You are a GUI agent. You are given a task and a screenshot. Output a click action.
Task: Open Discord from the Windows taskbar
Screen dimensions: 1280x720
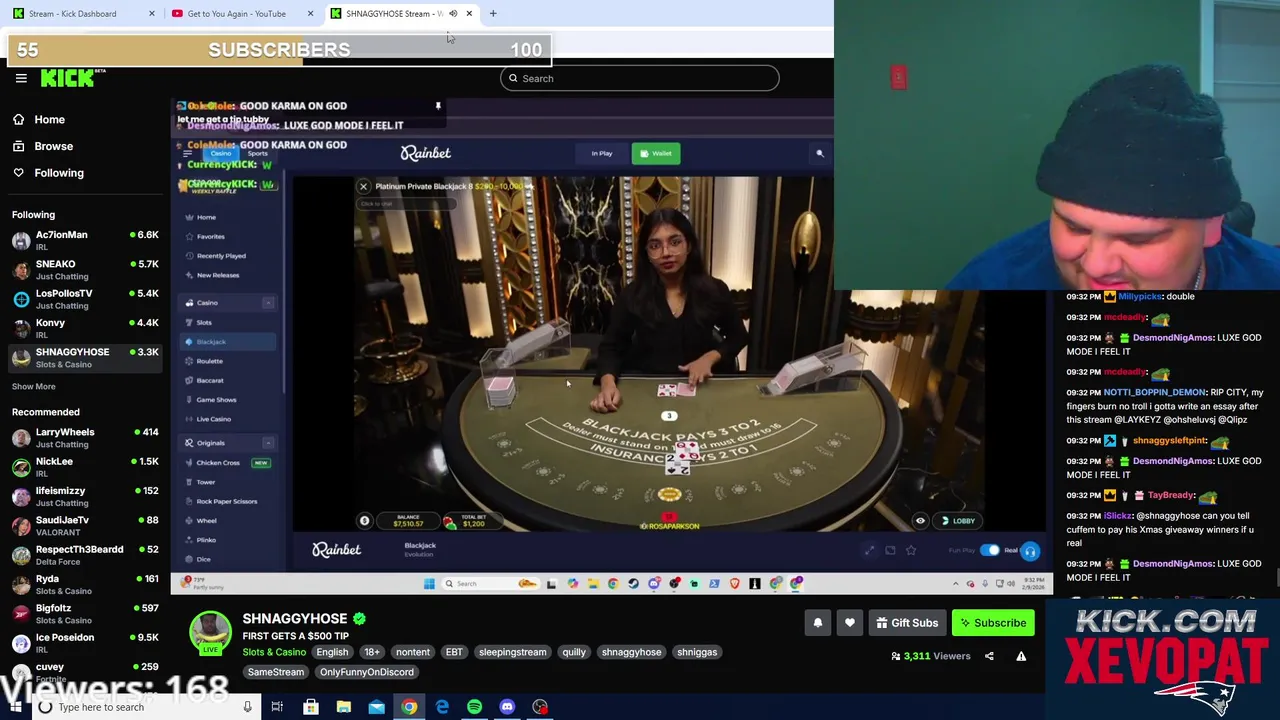(x=507, y=707)
